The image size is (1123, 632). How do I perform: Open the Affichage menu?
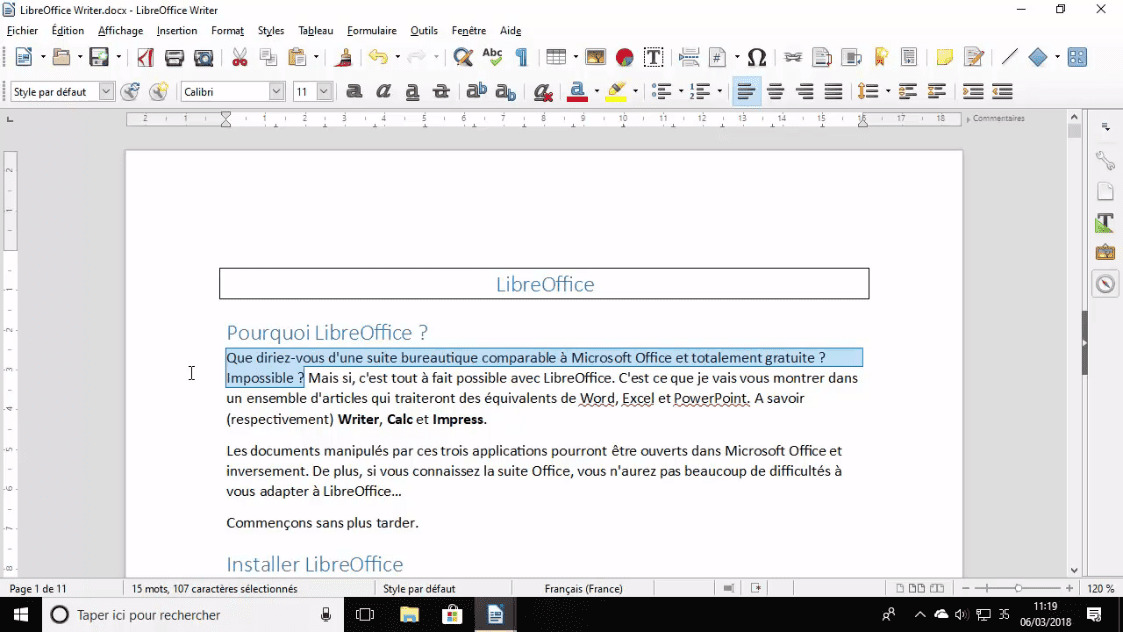[x=120, y=31]
